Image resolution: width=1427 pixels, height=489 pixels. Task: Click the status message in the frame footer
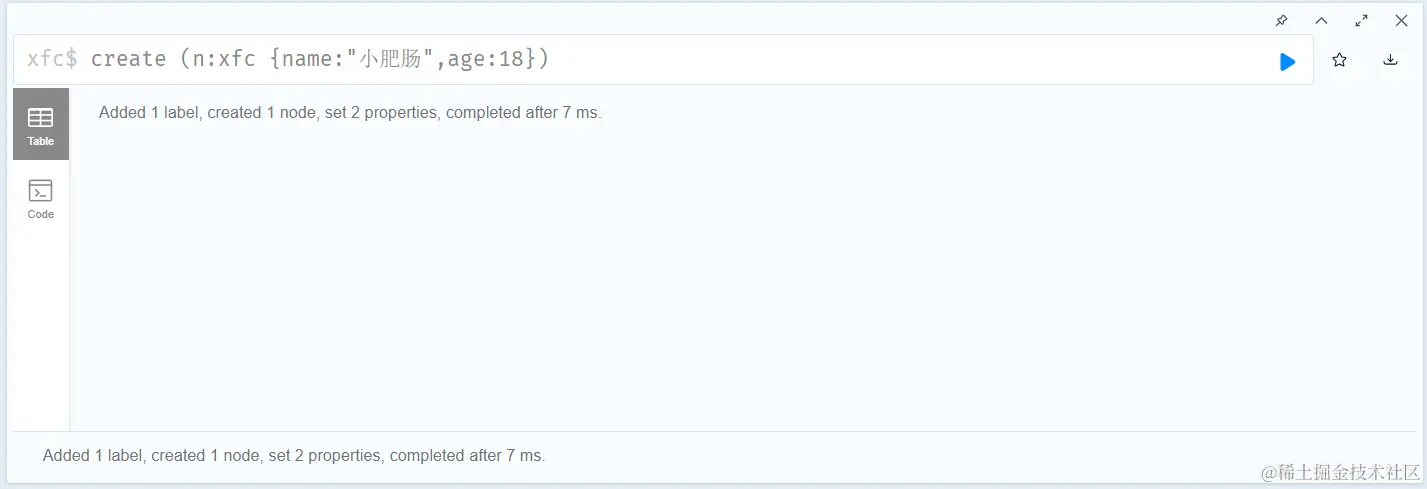[294, 455]
